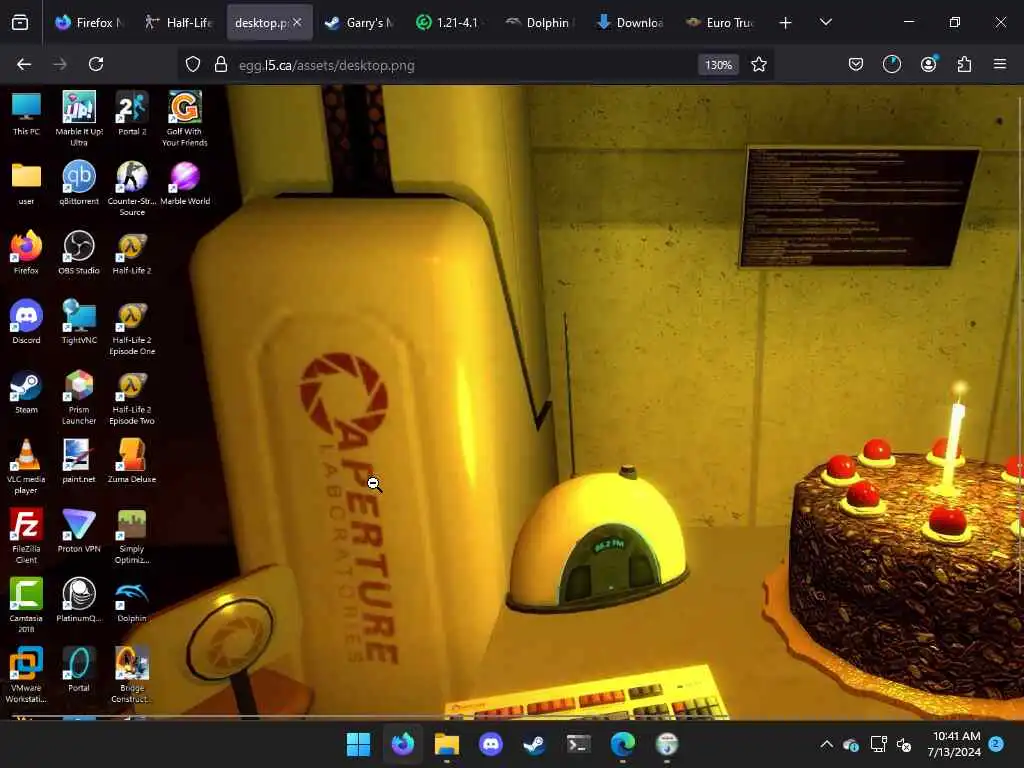Open the muted volume tray icon
This screenshot has height=768, width=1024.
(x=904, y=744)
